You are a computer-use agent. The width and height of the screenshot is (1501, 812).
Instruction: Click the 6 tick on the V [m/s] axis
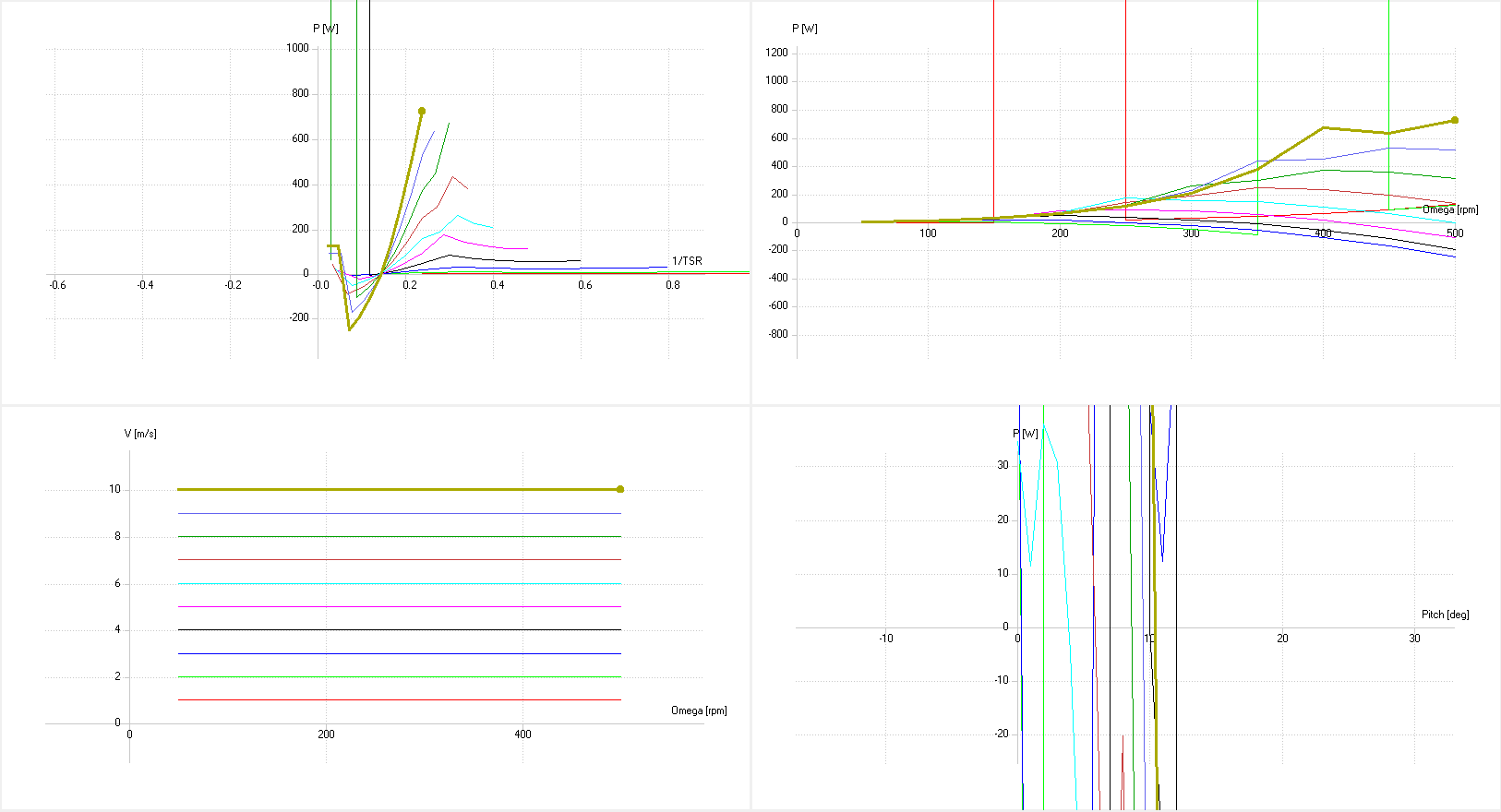[117, 583]
